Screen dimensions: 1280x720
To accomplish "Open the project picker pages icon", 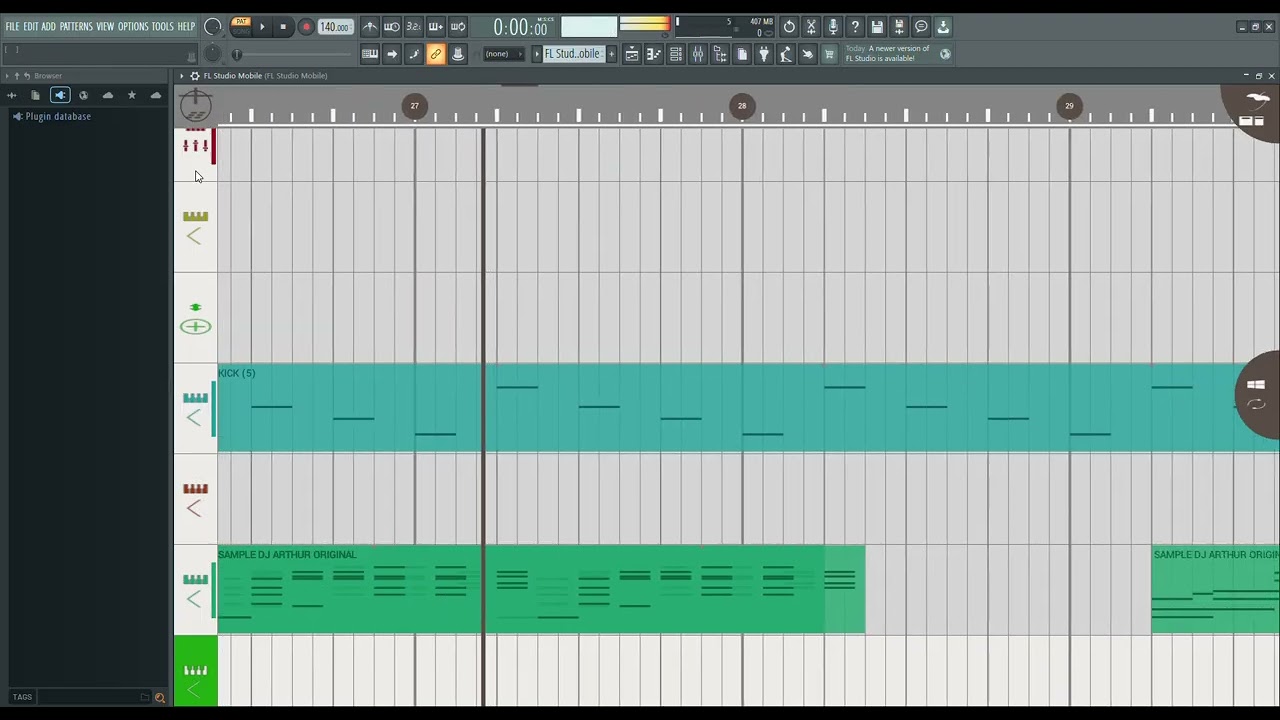I will [742, 54].
